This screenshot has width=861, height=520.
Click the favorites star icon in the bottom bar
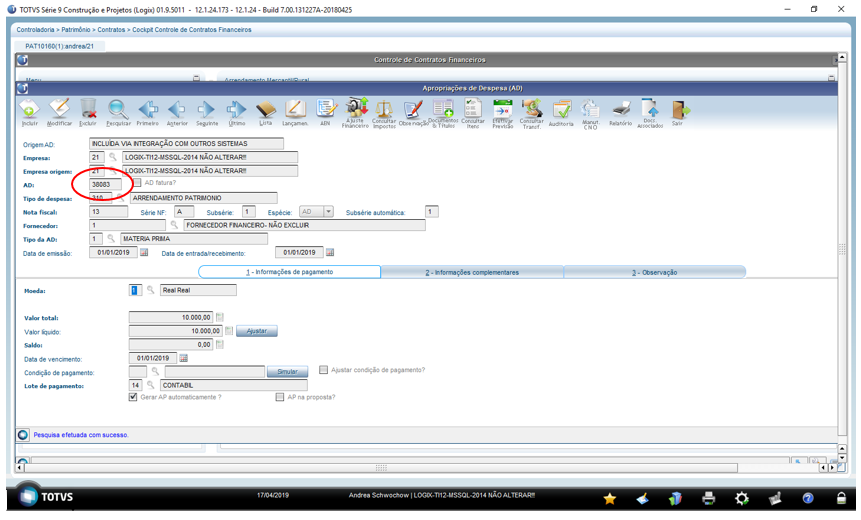click(x=610, y=498)
